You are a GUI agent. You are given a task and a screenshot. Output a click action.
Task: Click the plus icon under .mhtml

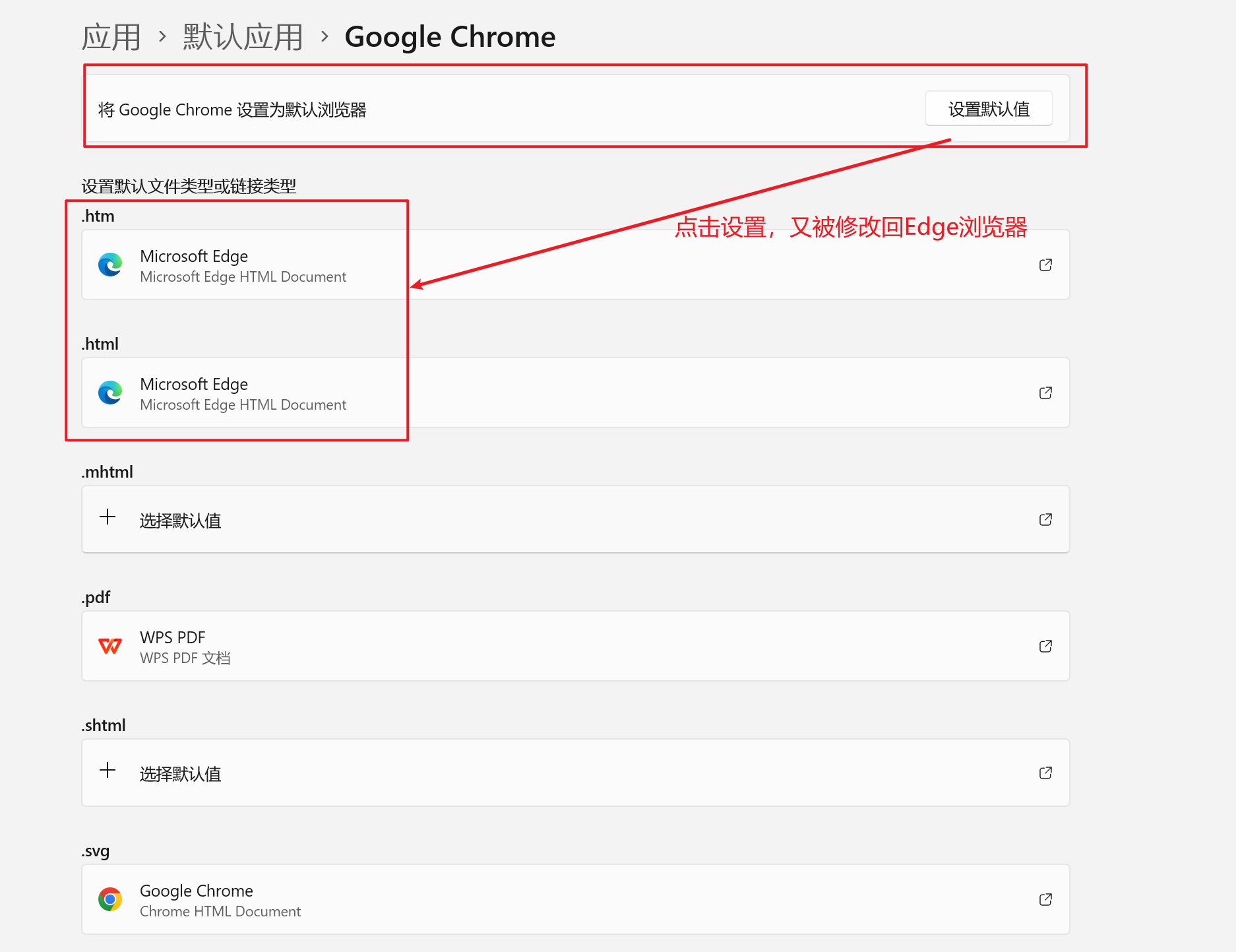tap(108, 517)
